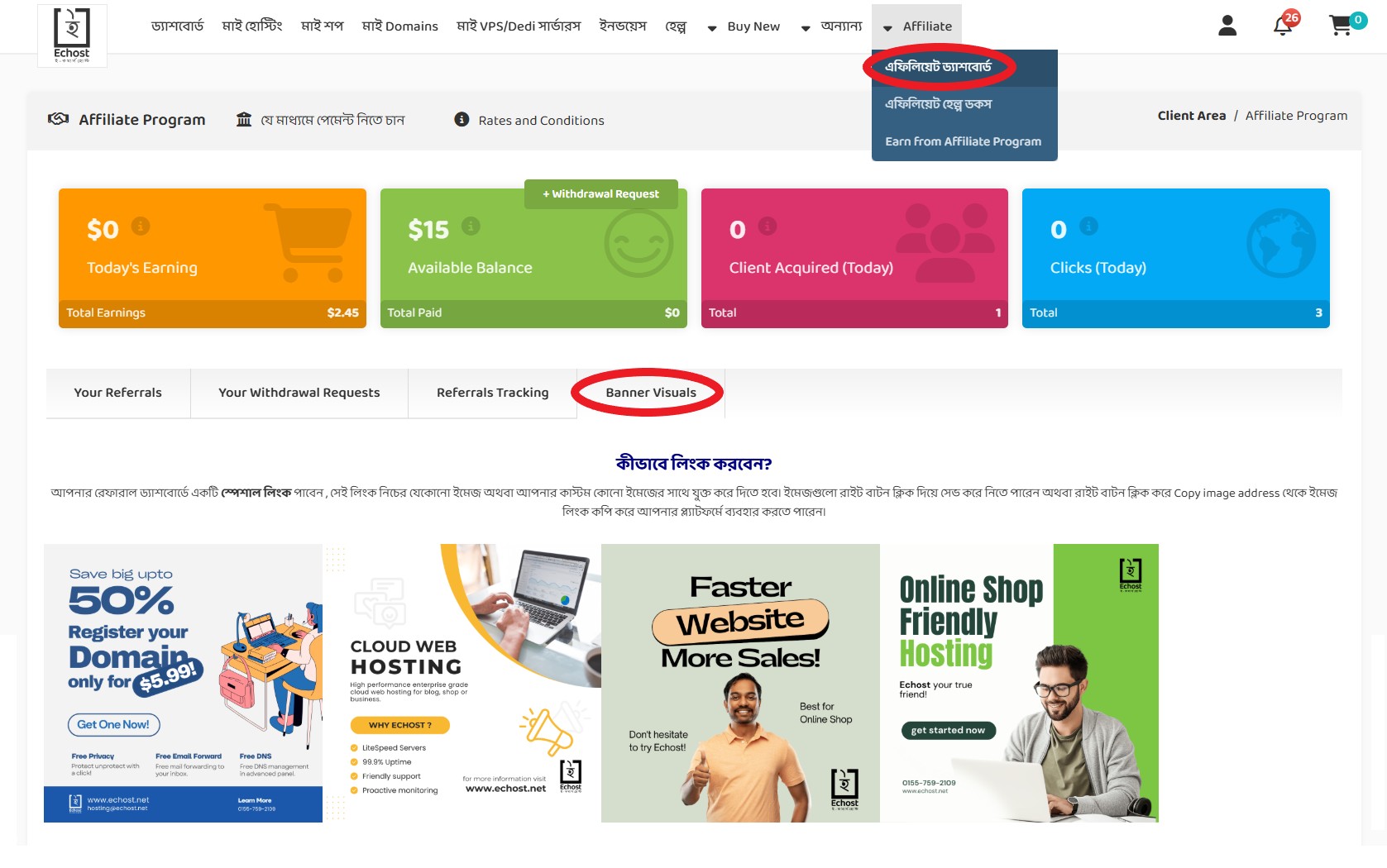Image resolution: width=1387 pixels, height=868 pixels.
Task: Select the Online Shop Friendly Hosting banner
Action: click(1019, 683)
